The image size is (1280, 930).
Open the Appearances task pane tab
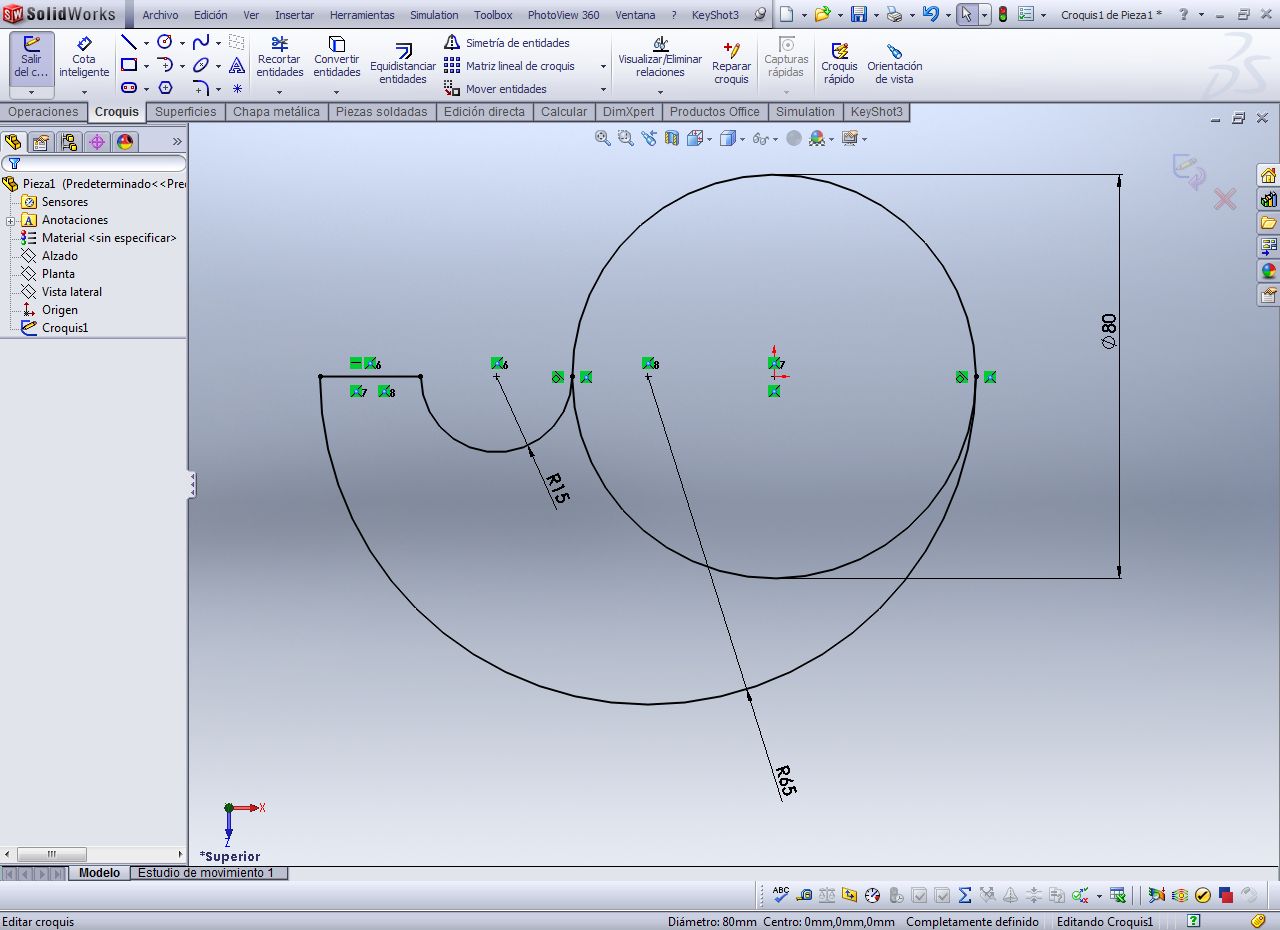pyautogui.click(x=1268, y=271)
